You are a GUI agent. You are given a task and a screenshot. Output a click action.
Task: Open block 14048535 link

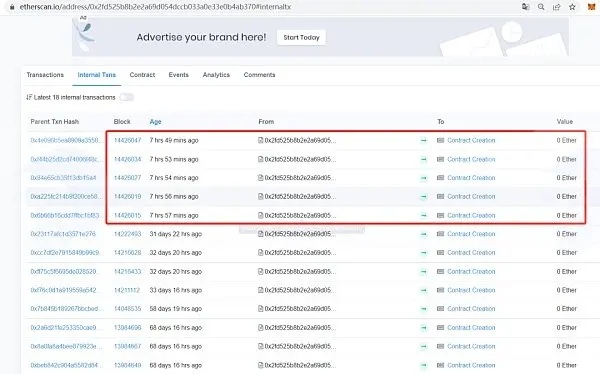coord(127,309)
